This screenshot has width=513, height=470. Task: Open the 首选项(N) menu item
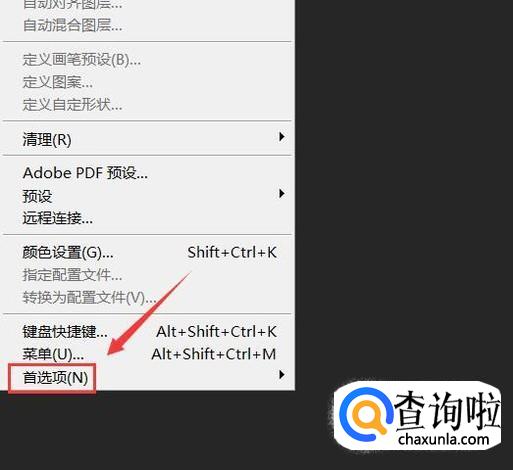point(147,377)
